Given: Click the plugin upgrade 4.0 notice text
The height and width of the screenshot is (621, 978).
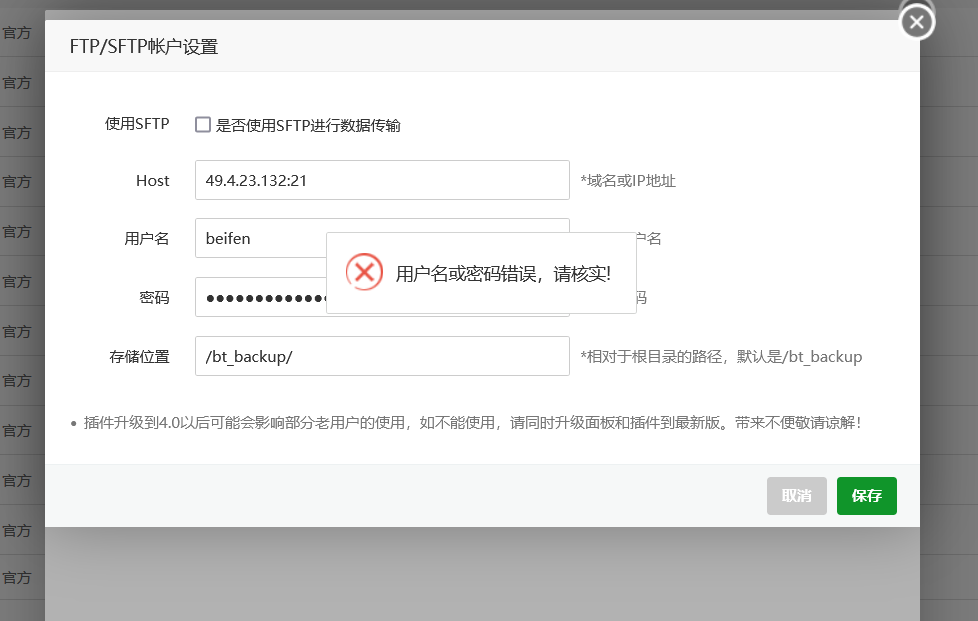Looking at the screenshot, I should (472, 423).
